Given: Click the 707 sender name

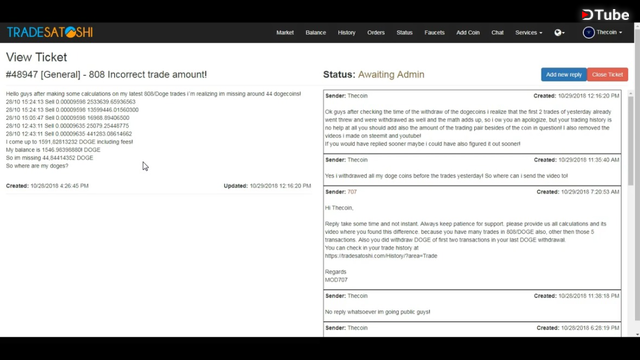Looking at the screenshot, I should [x=352, y=192].
